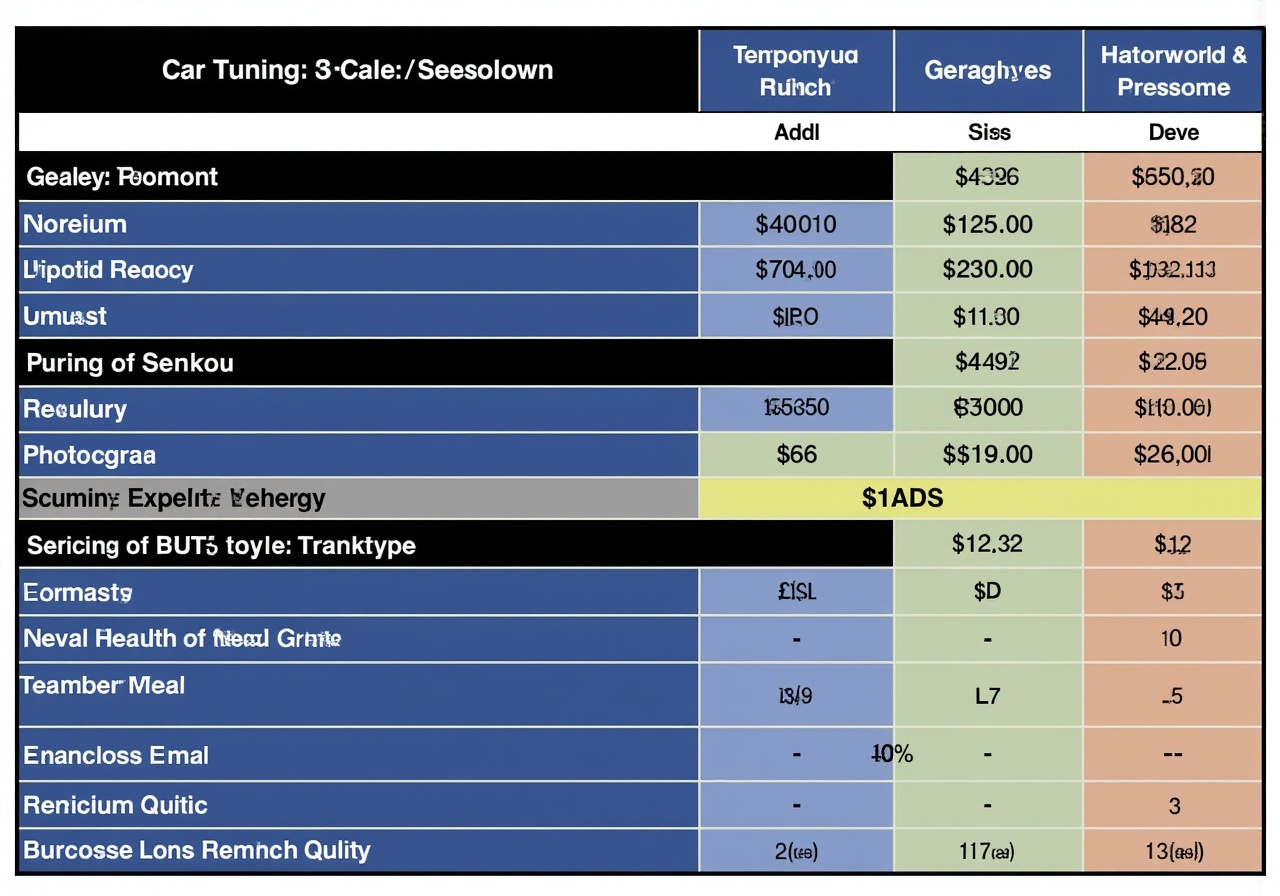Click the Reoulury row label
The height and width of the screenshot is (896, 1280).
(75, 409)
